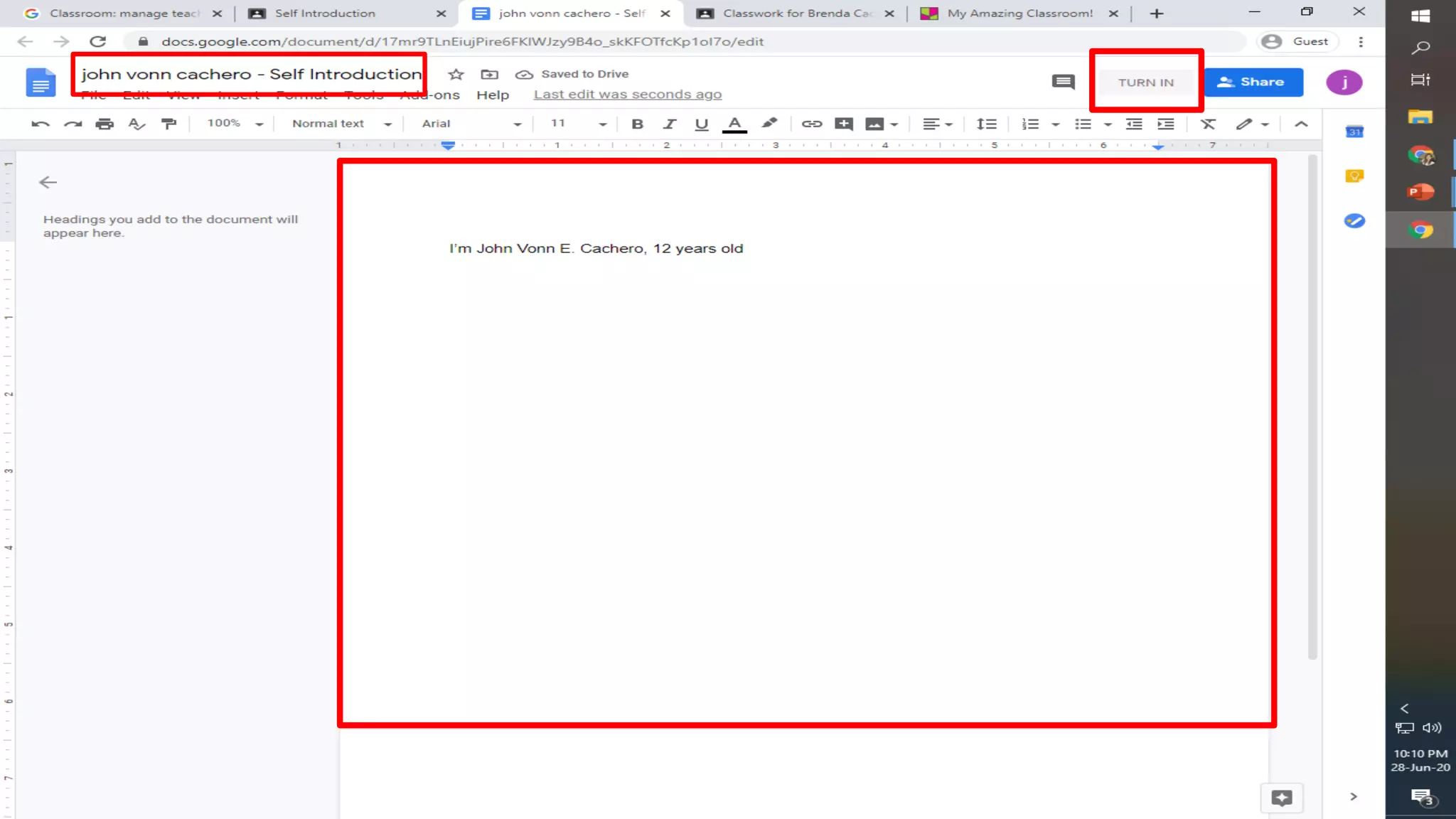The image size is (1456, 819).
Task: Close the document outline with back arrow
Action: 48,183
